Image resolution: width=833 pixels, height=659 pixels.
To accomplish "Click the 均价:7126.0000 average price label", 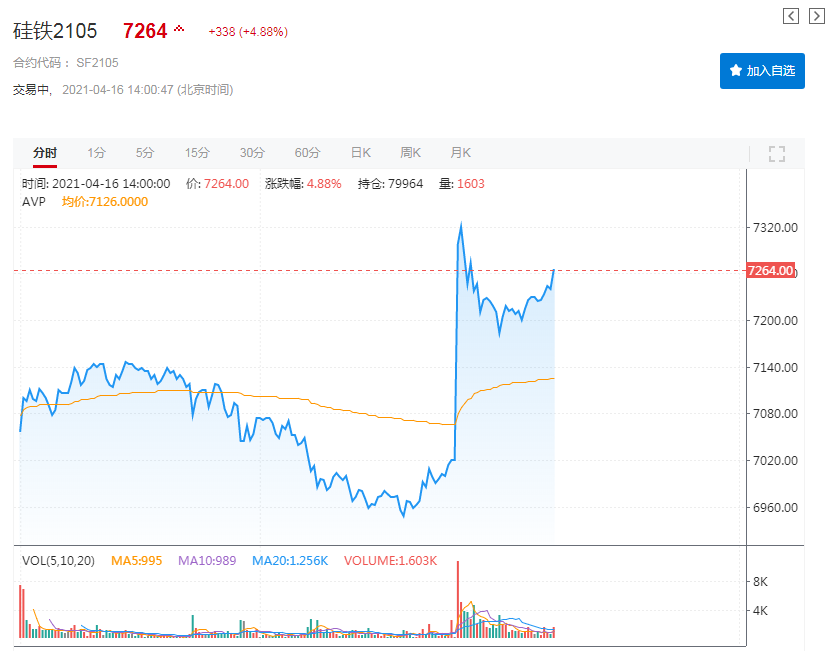I will click(x=105, y=201).
